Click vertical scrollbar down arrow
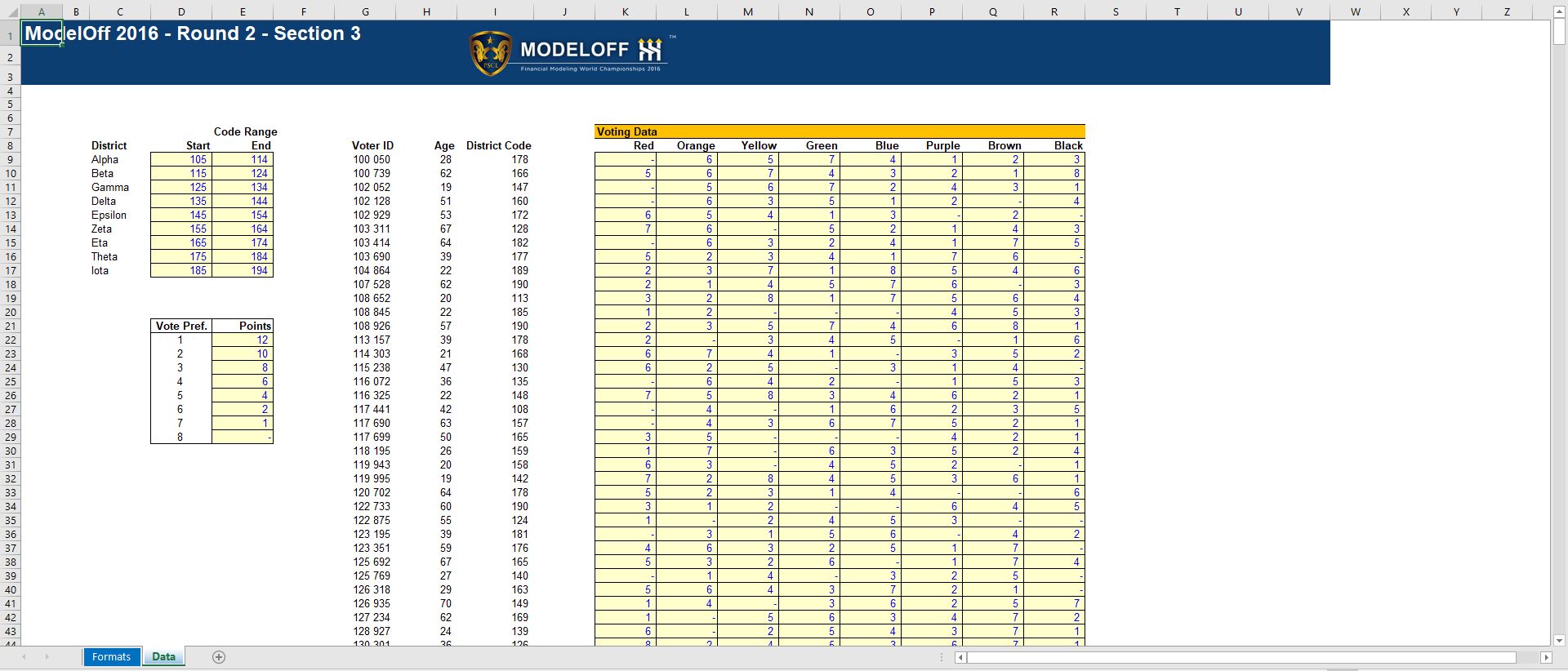The image size is (1568, 671). (1559, 641)
